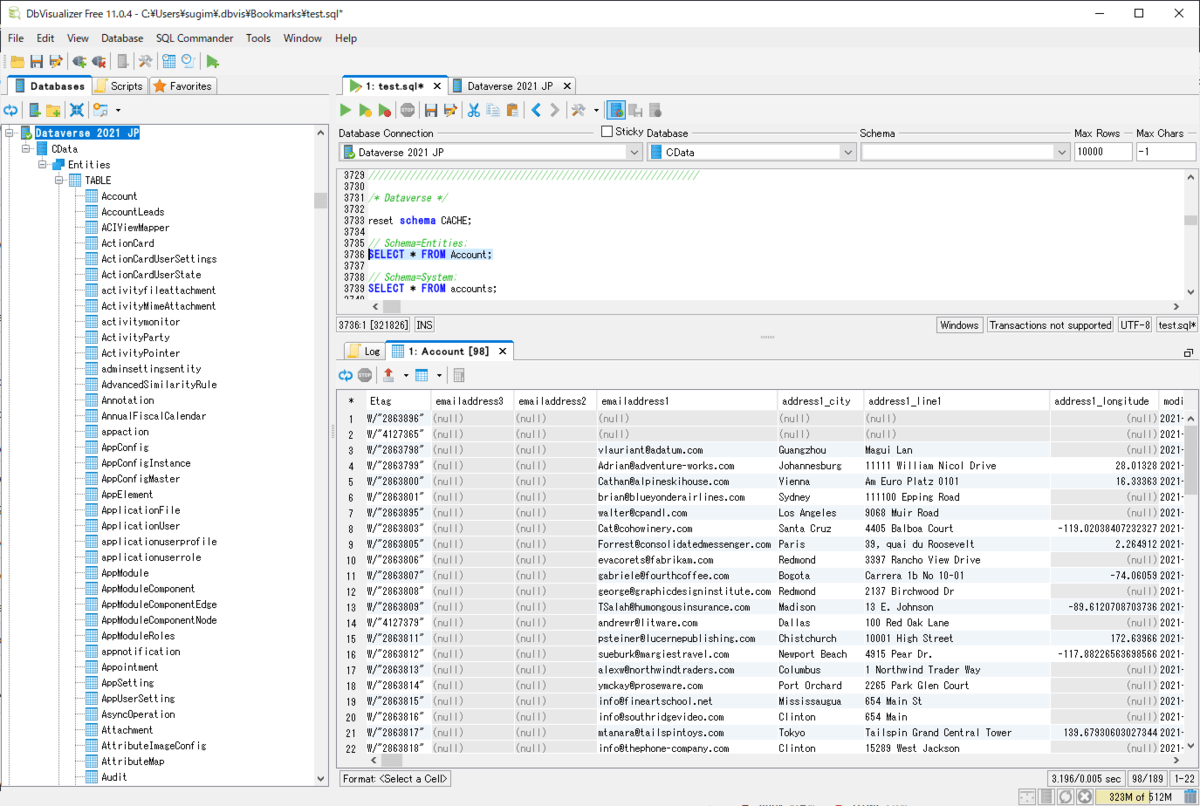The width and height of the screenshot is (1200, 806).
Task: Open the Schema dropdown selector
Action: coord(1062,152)
